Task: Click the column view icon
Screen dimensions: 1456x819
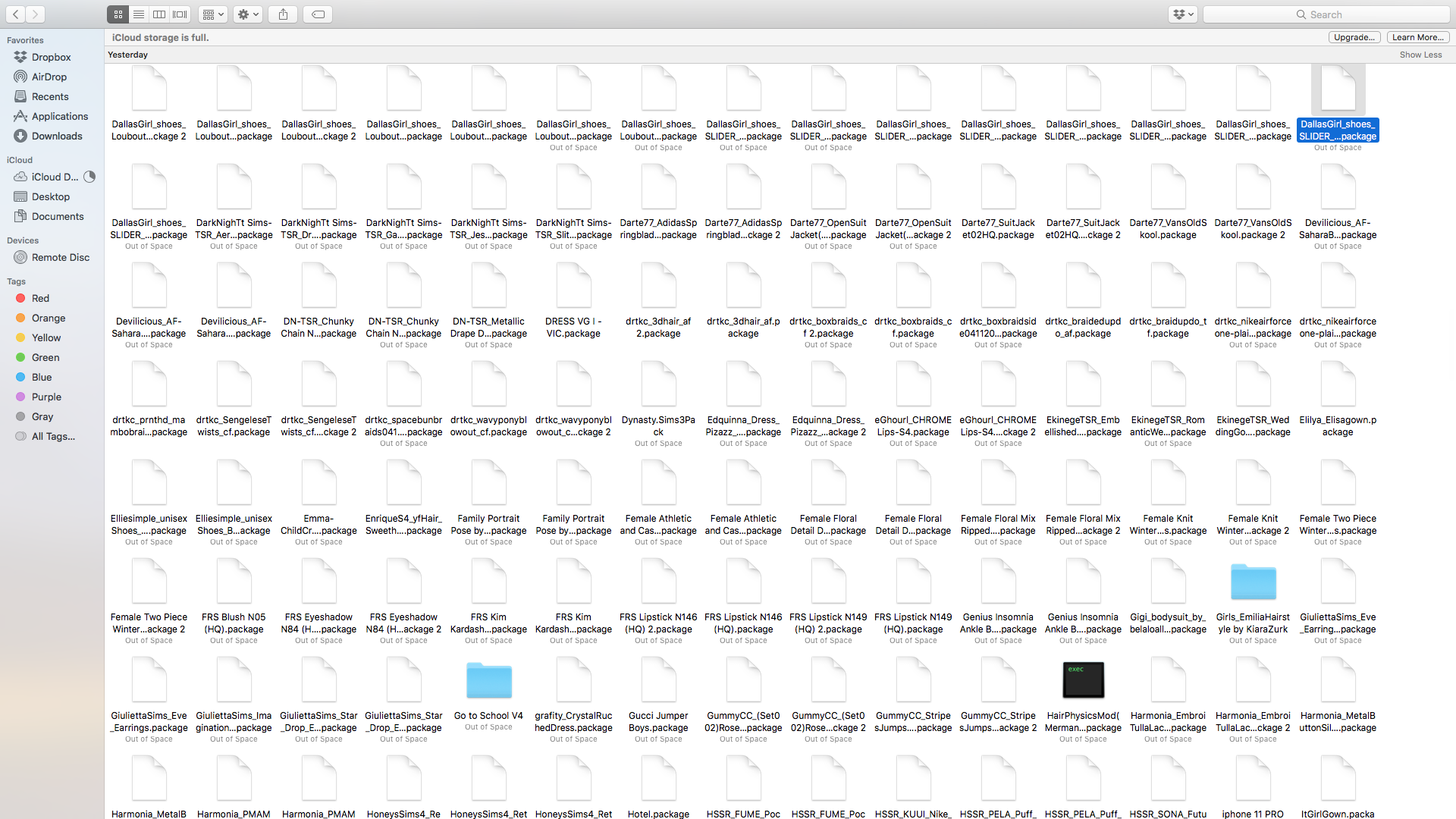Action: point(160,14)
